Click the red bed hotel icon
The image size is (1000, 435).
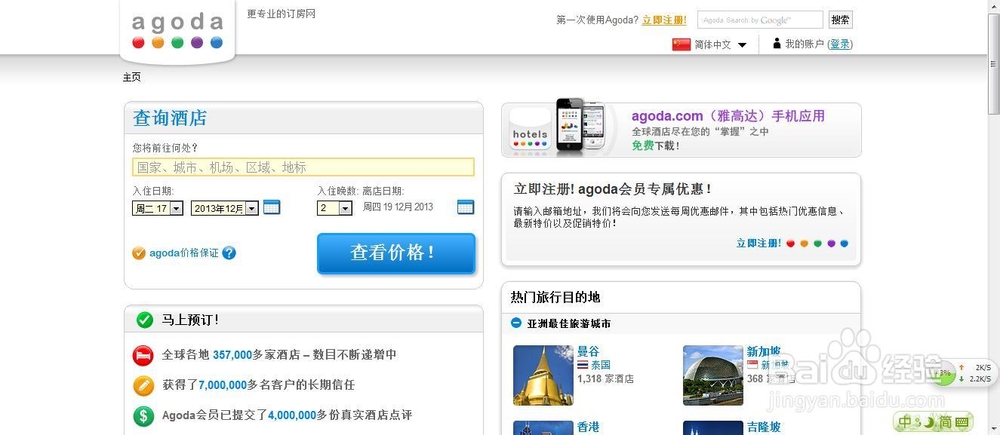pyautogui.click(x=143, y=355)
